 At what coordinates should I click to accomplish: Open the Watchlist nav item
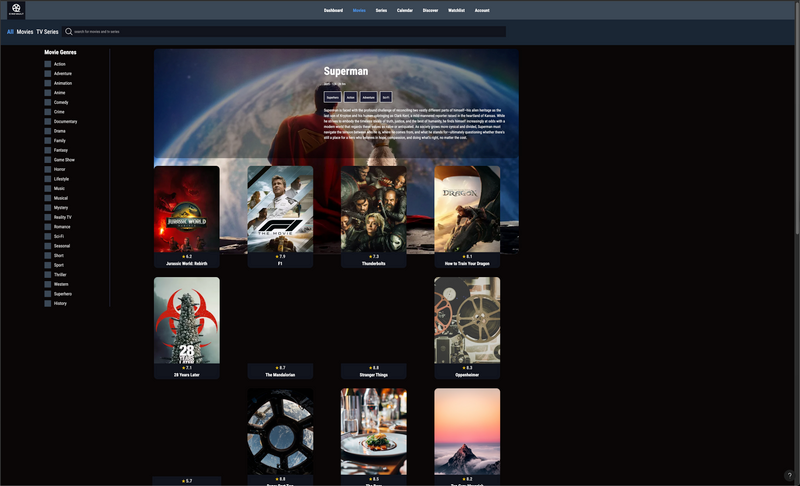point(456,10)
